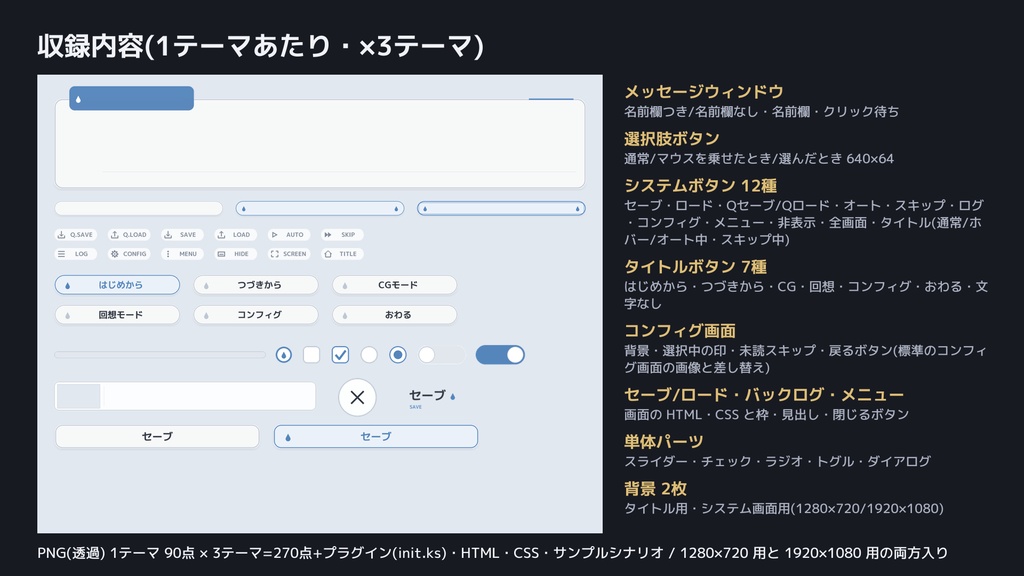Click the Q.LOAD system button
The image size is (1024, 576).
[x=129, y=234]
